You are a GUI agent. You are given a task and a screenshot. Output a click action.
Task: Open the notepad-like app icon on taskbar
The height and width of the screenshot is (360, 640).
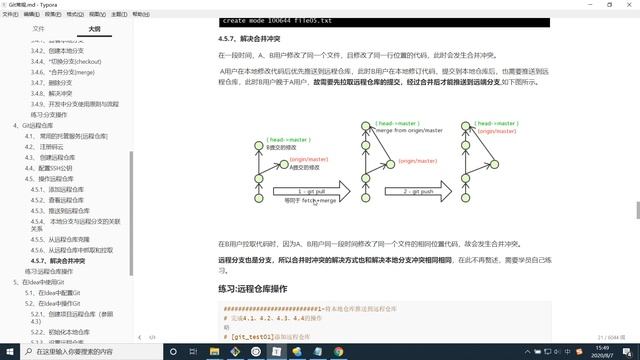318,351
